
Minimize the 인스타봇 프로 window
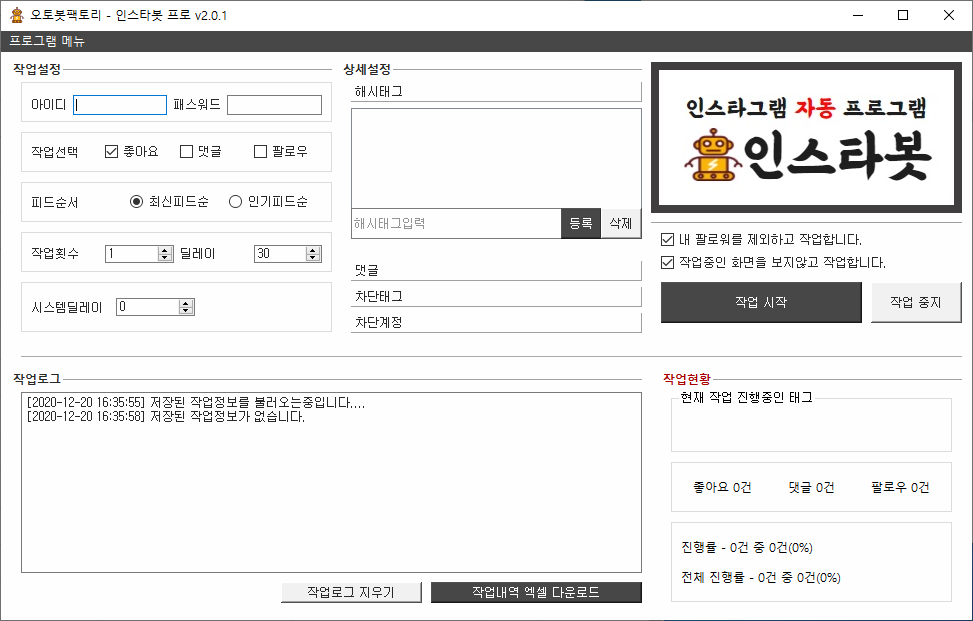coord(858,15)
